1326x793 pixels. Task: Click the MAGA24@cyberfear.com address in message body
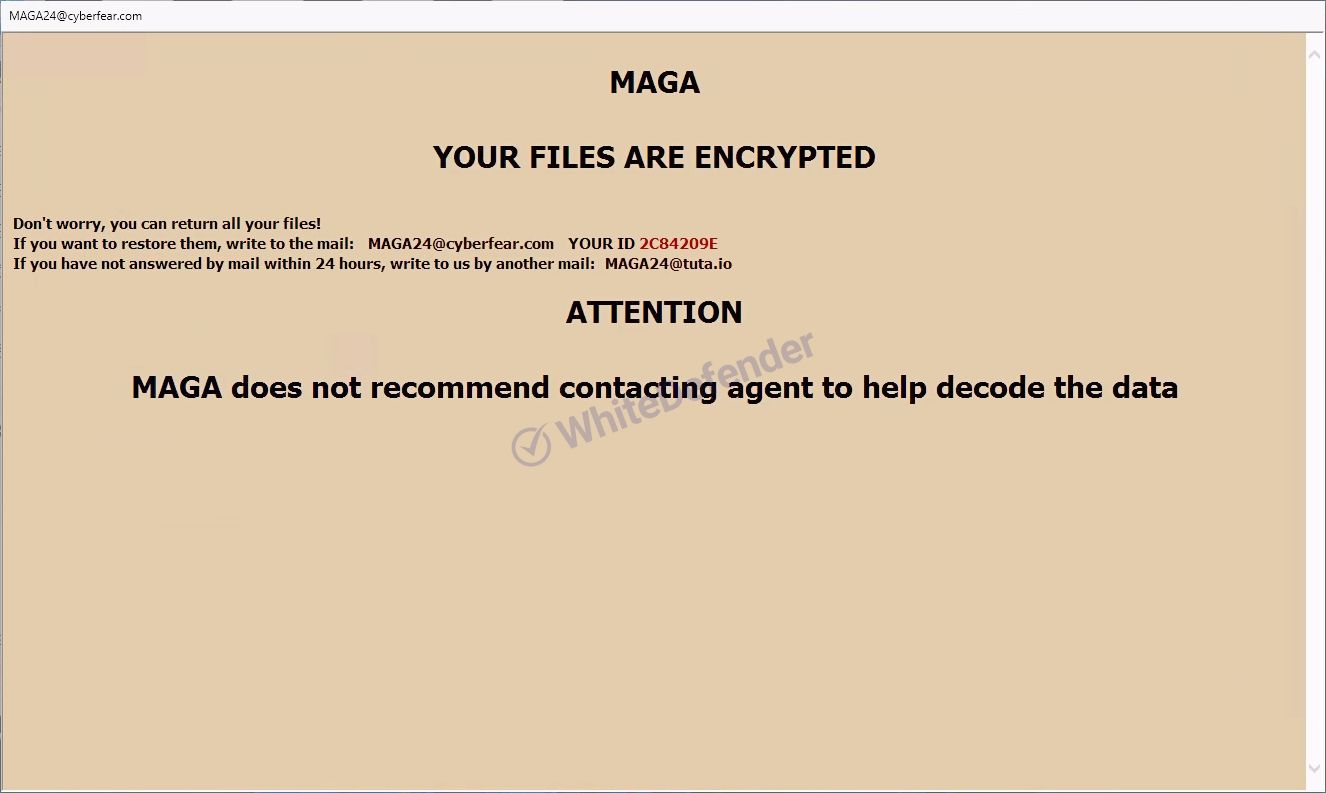461,244
